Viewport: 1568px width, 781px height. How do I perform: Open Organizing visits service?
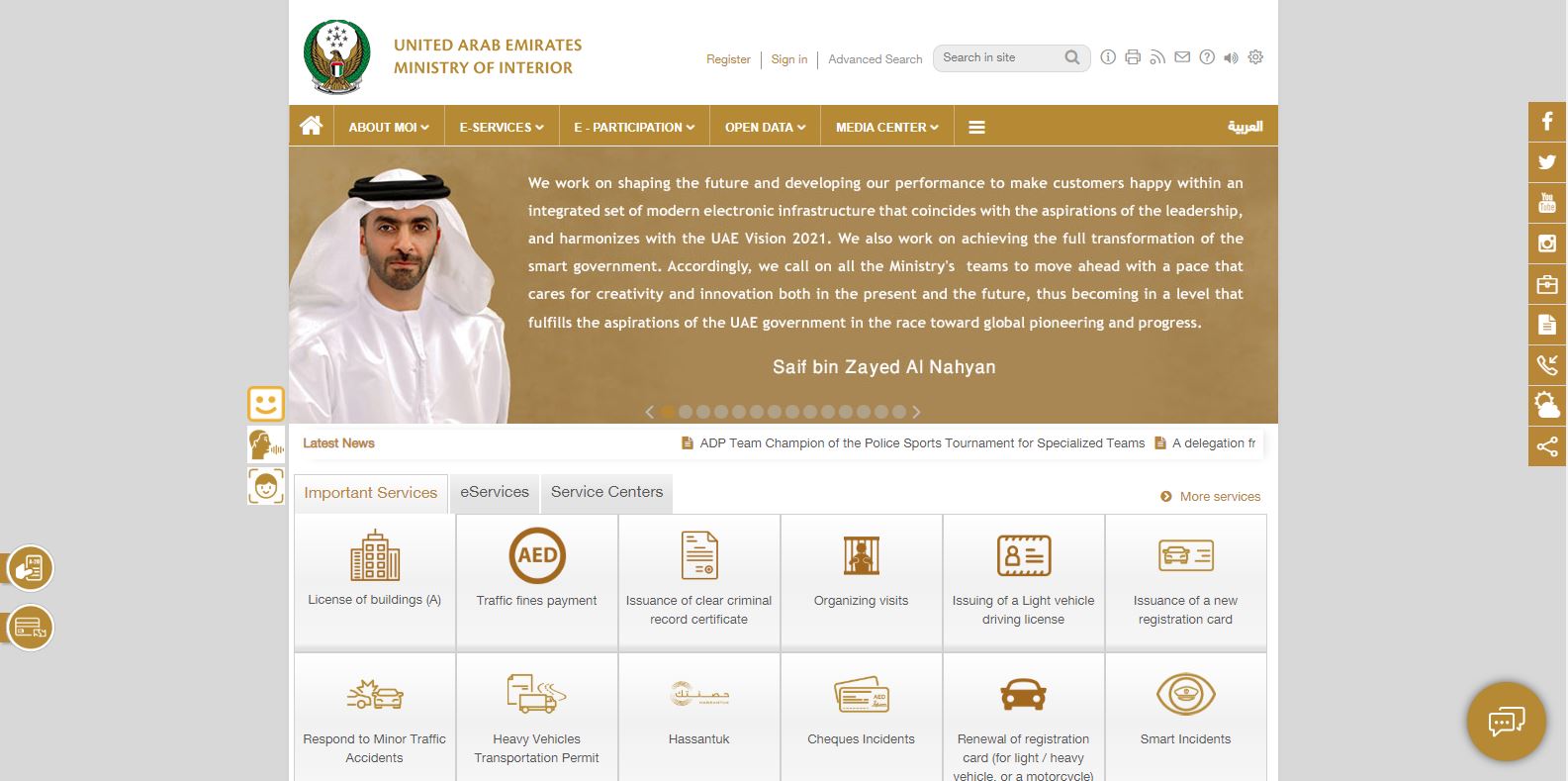point(861,582)
